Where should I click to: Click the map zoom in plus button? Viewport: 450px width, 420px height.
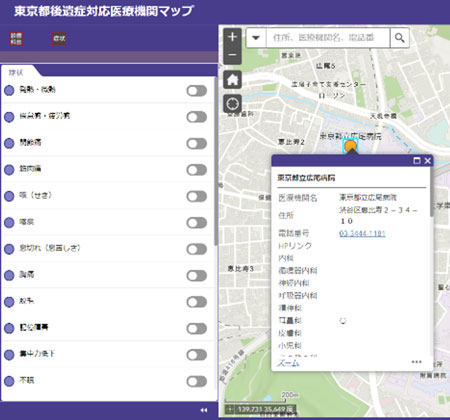(232, 37)
